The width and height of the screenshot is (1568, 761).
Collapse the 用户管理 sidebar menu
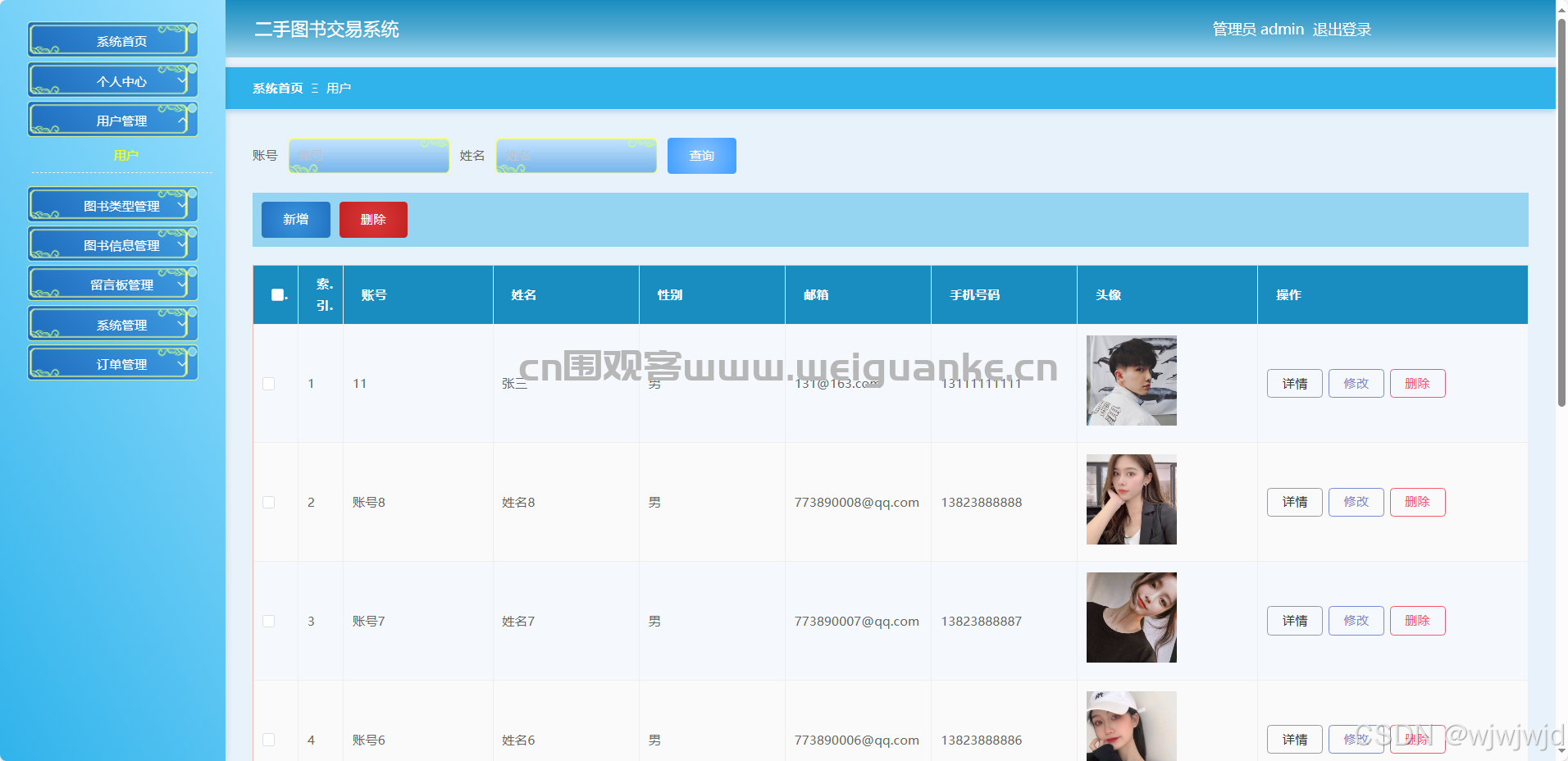[x=113, y=120]
